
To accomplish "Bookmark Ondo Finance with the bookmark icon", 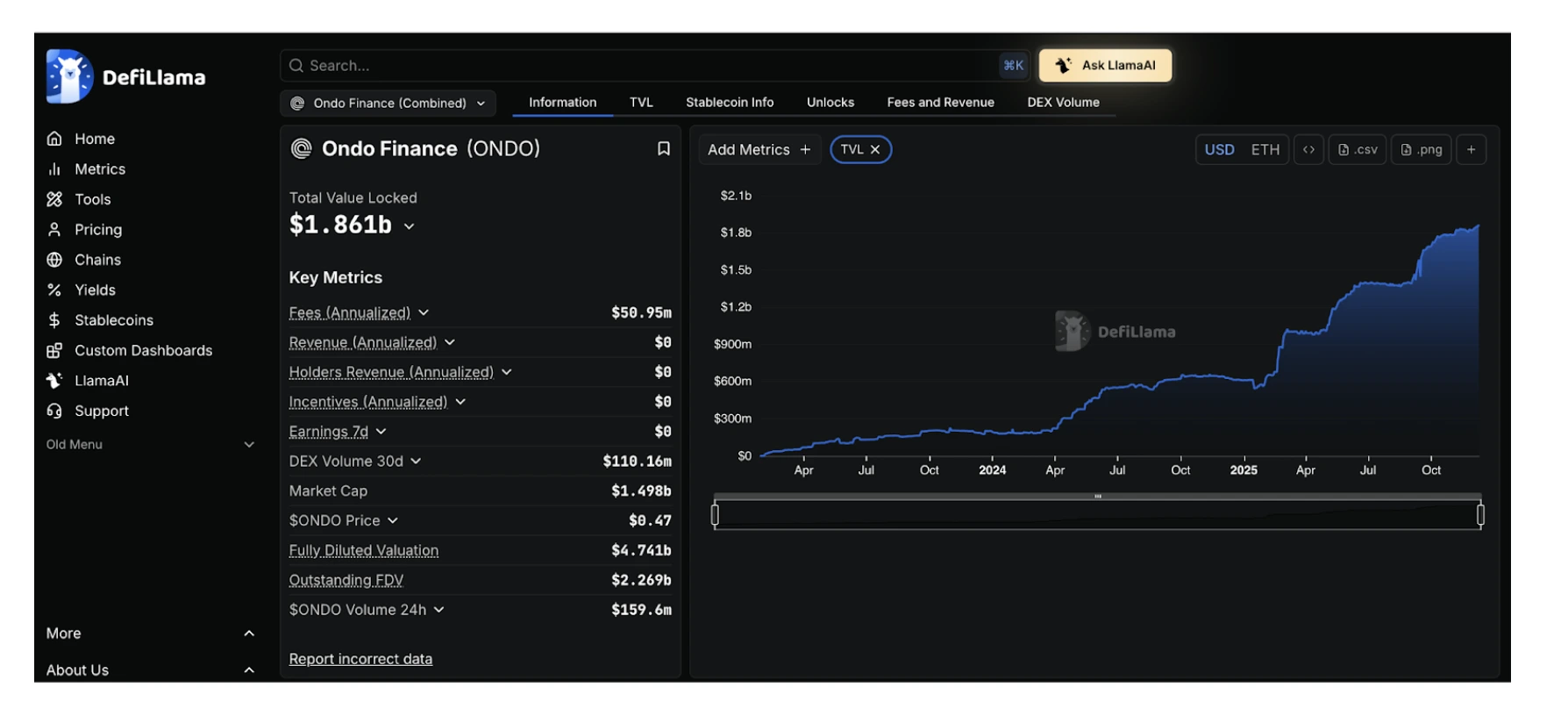I will [664, 149].
